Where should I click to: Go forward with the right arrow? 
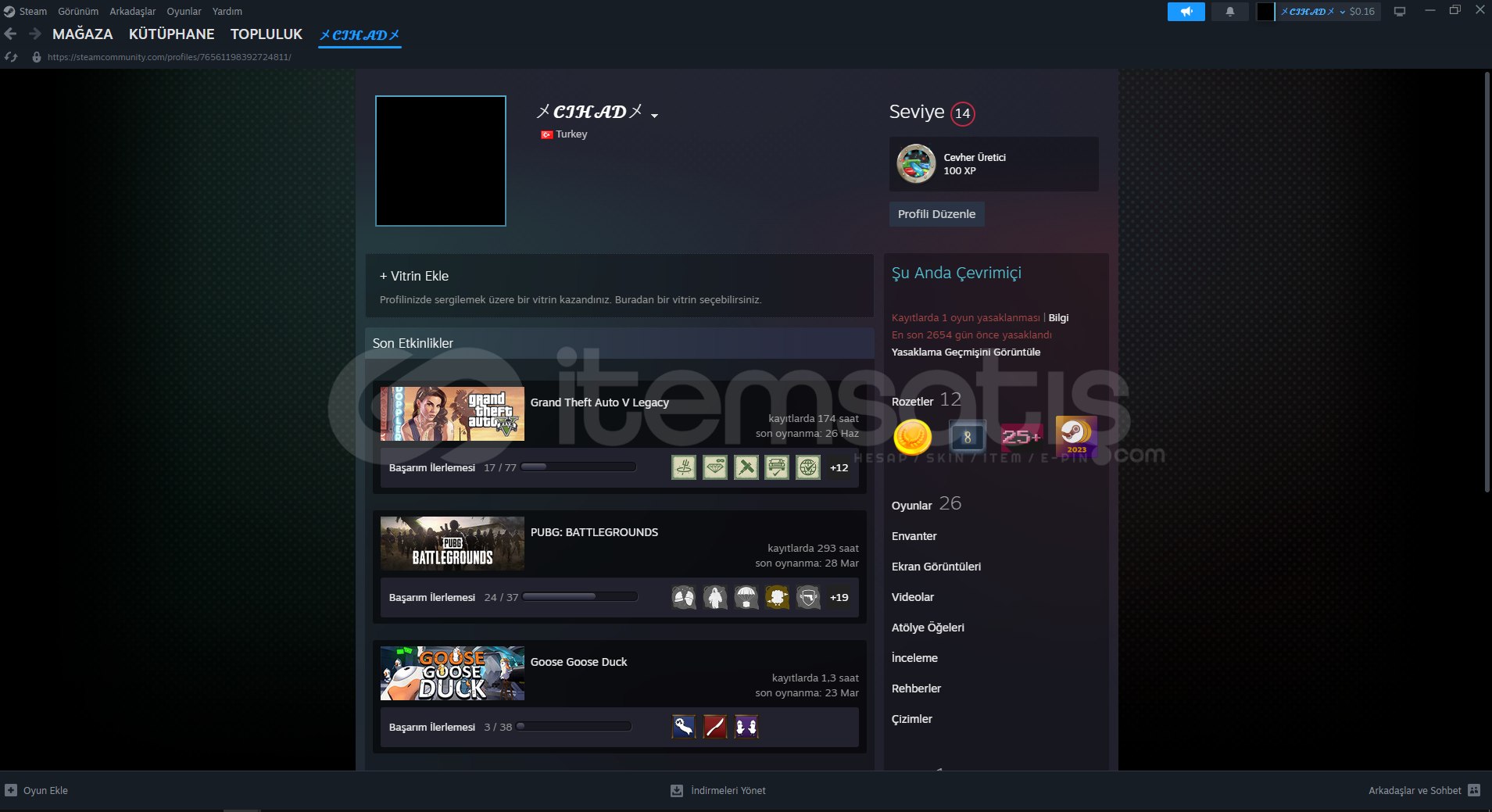34,34
